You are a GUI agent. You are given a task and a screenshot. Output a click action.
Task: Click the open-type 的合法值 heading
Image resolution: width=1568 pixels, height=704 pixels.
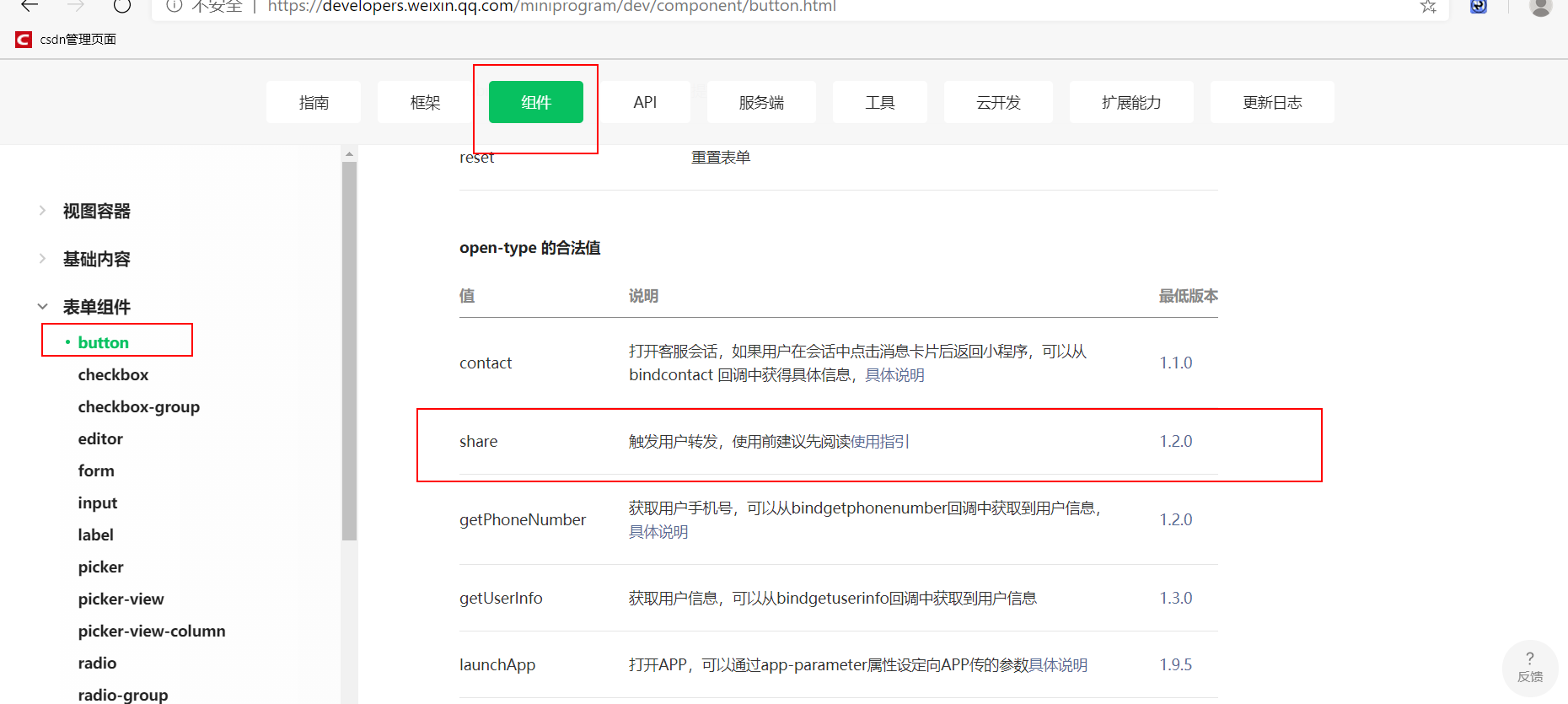[x=529, y=248]
